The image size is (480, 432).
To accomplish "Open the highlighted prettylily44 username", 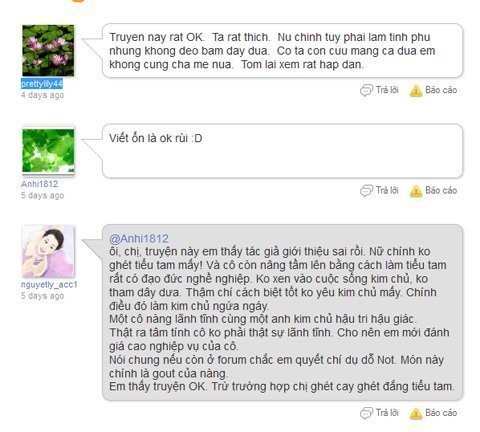I will click(x=42, y=84).
